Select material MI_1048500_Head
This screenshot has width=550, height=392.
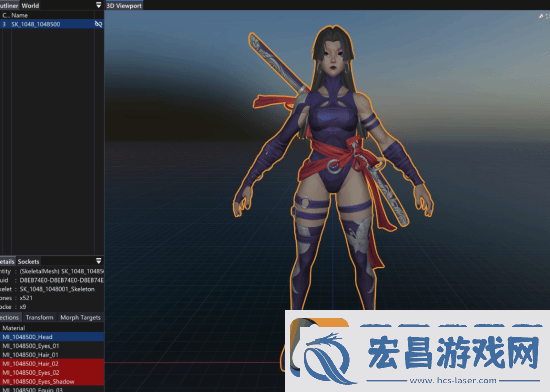52,337
